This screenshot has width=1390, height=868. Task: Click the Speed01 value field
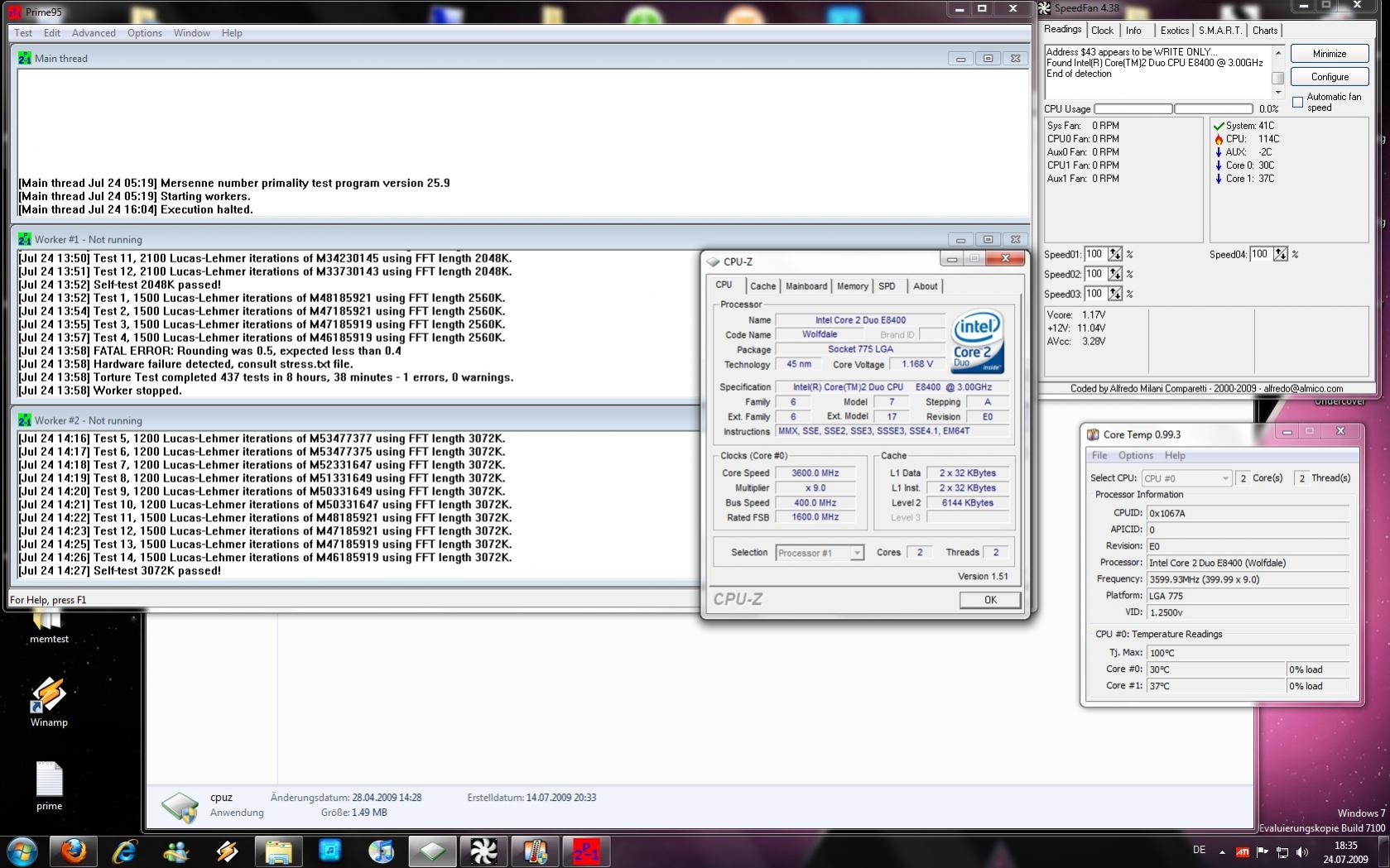point(1095,254)
